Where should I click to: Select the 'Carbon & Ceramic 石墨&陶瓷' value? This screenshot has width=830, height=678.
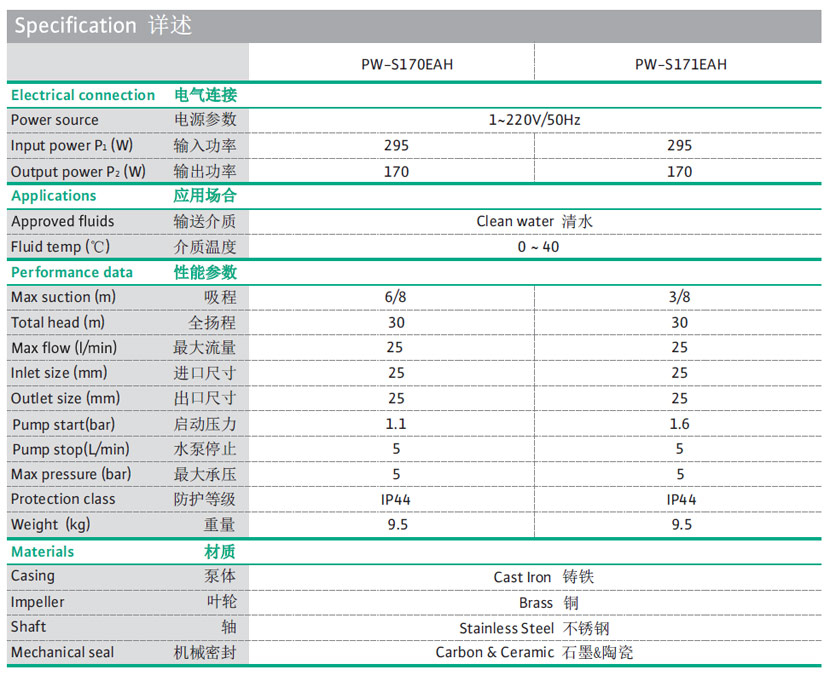[534, 653]
